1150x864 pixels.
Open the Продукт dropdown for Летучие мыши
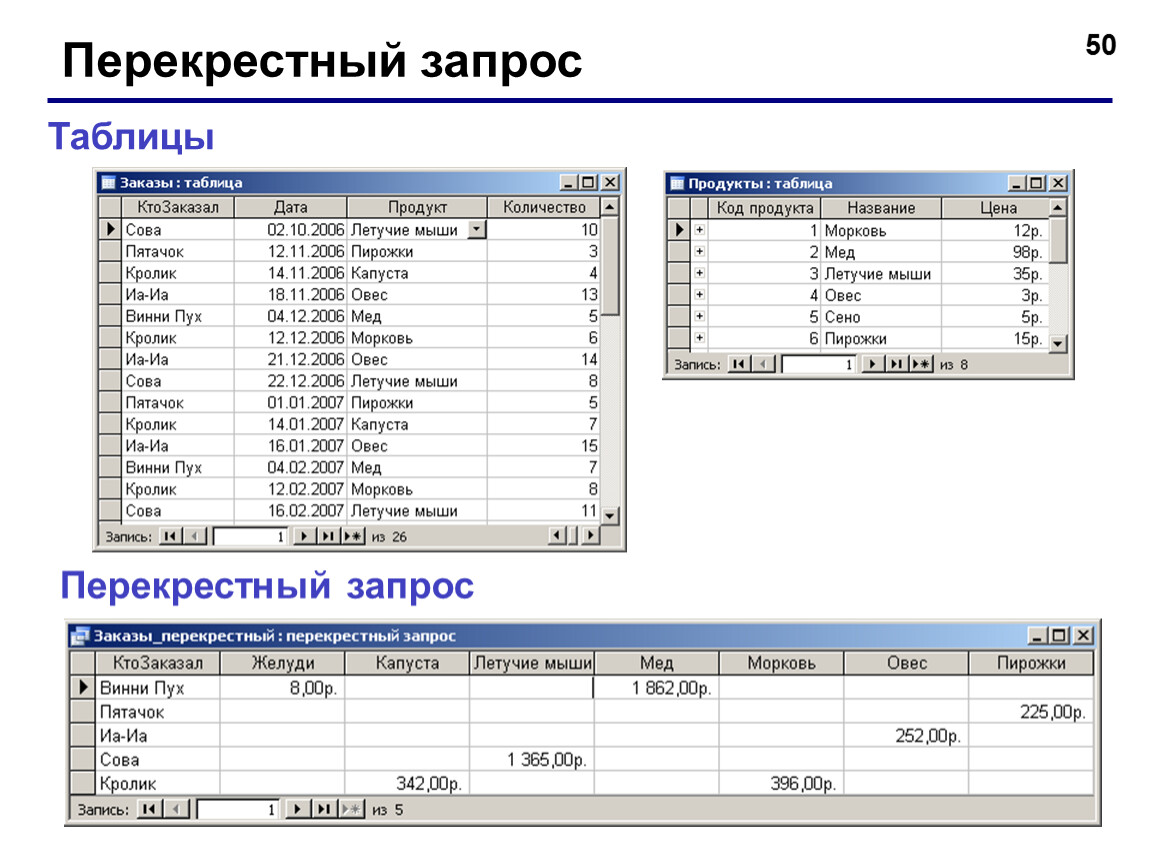(x=477, y=230)
